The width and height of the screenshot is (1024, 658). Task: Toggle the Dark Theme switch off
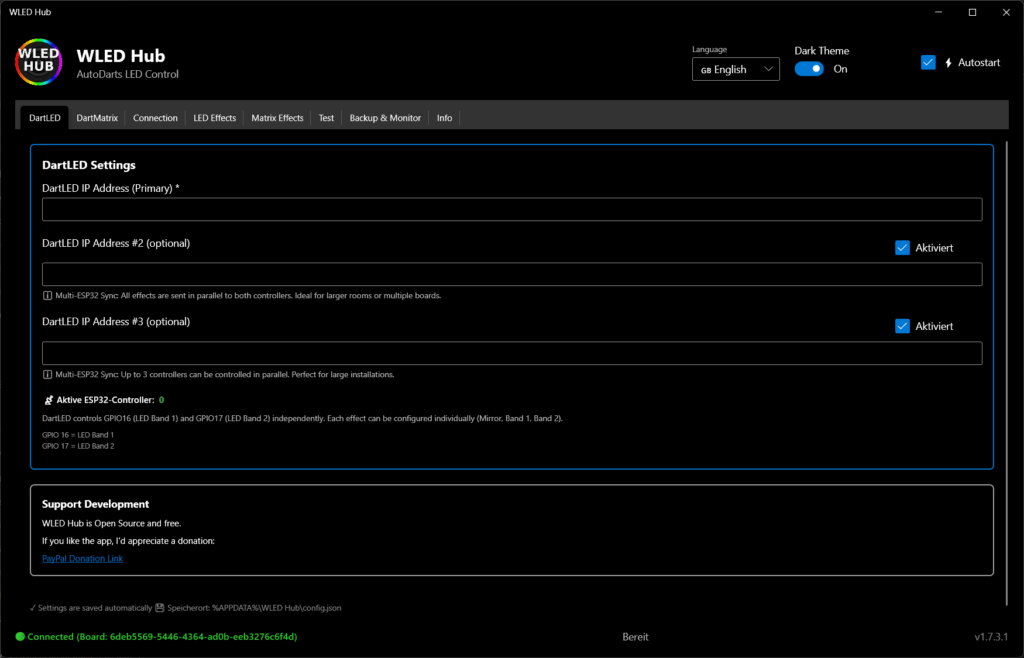(809, 69)
